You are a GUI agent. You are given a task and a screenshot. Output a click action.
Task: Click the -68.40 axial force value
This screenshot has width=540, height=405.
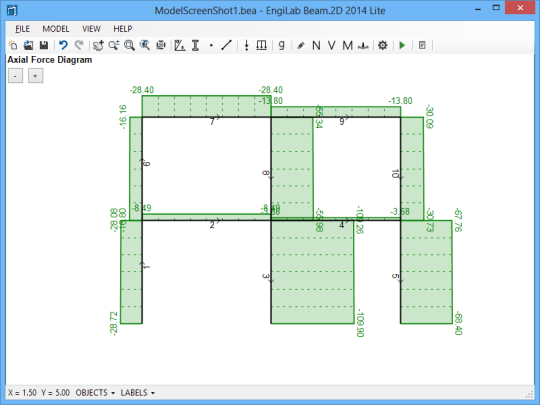[458, 323]
